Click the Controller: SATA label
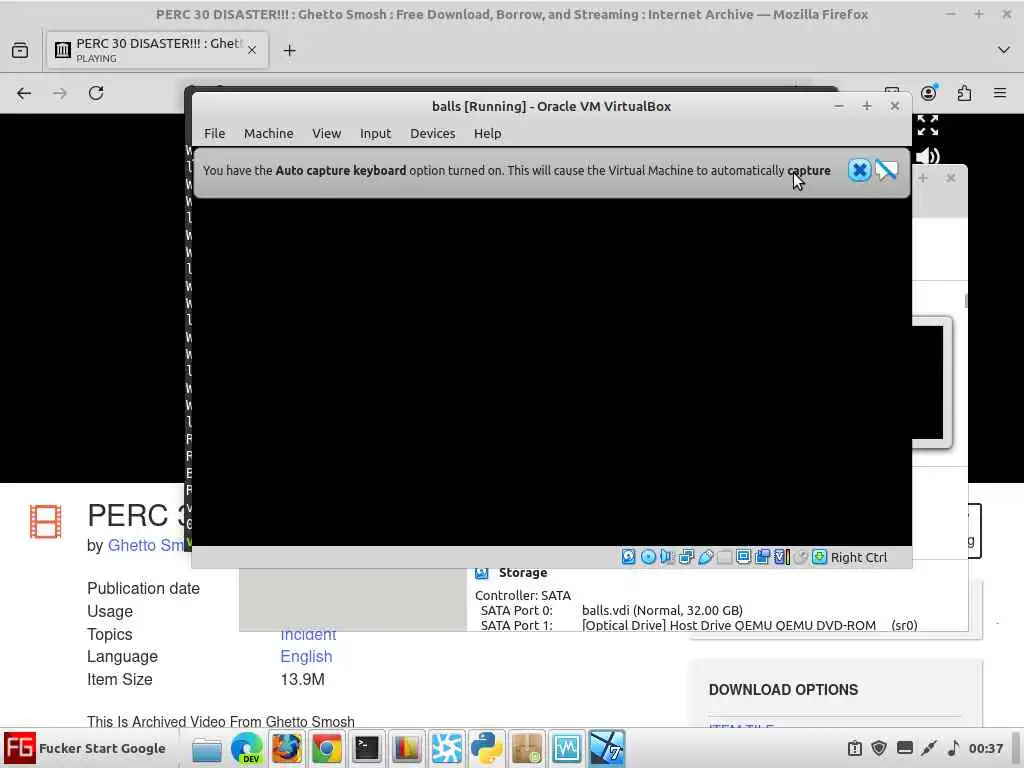Image resolution: width=1024 pixels, height=768 pixels. [x=522, y=596]
